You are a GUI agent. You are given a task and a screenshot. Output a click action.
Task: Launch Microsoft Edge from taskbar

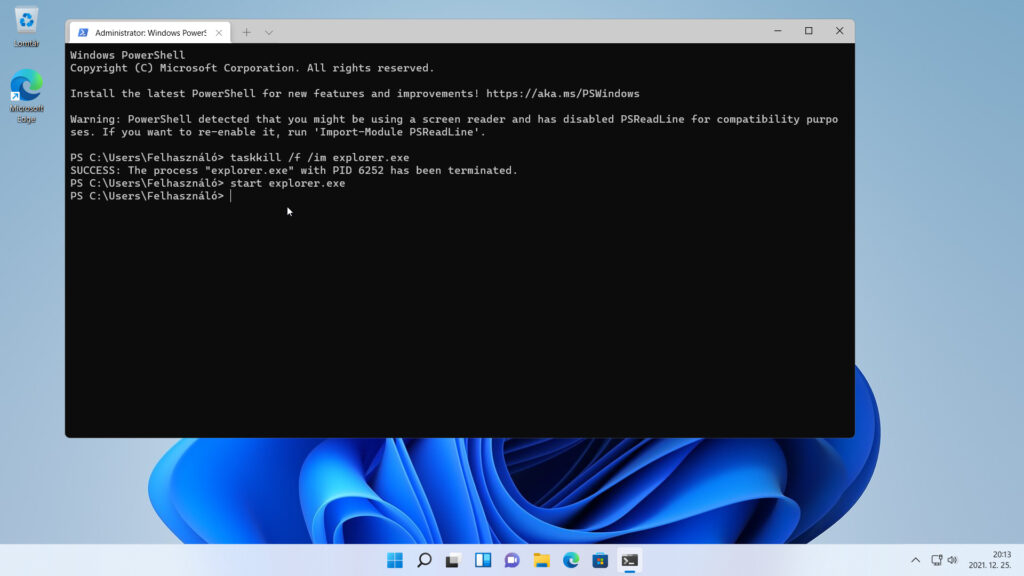click(571, 560)
